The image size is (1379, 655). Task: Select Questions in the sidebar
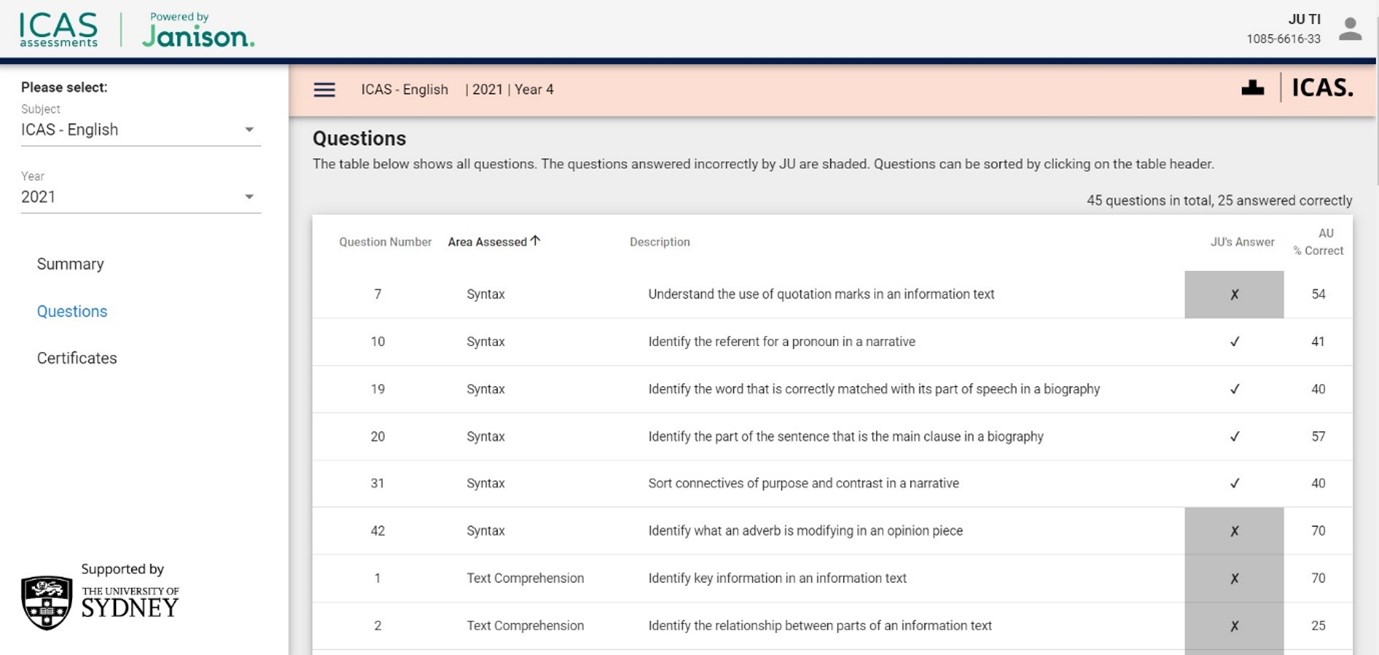click(x=72, y=311)
